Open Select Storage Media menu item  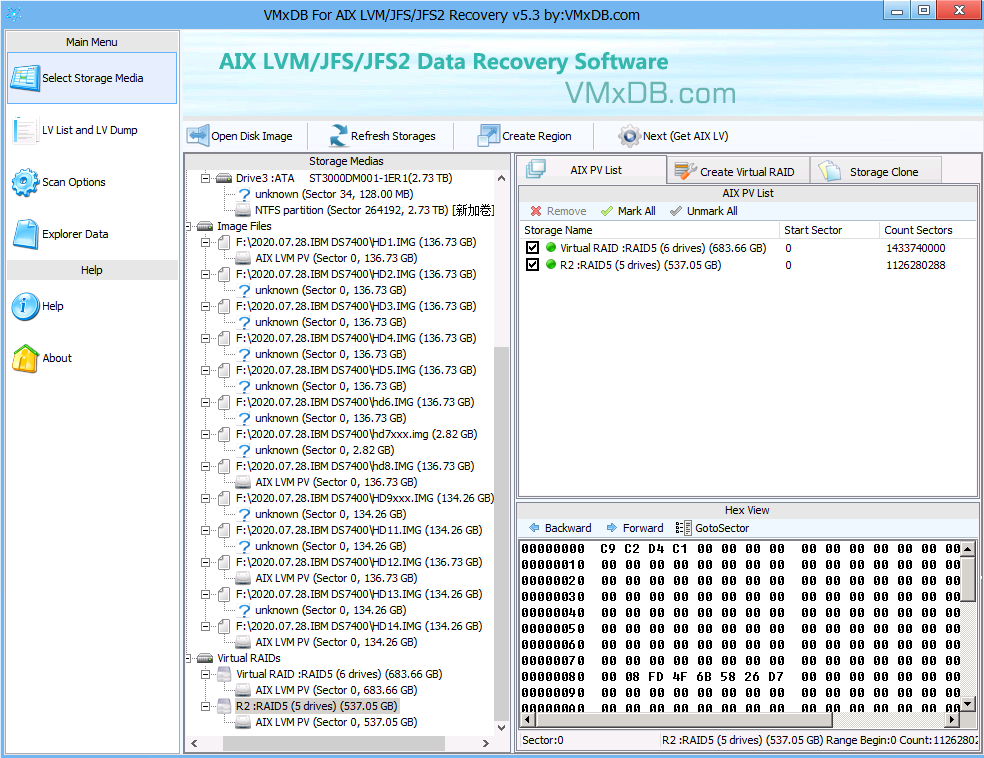point(92,78)
